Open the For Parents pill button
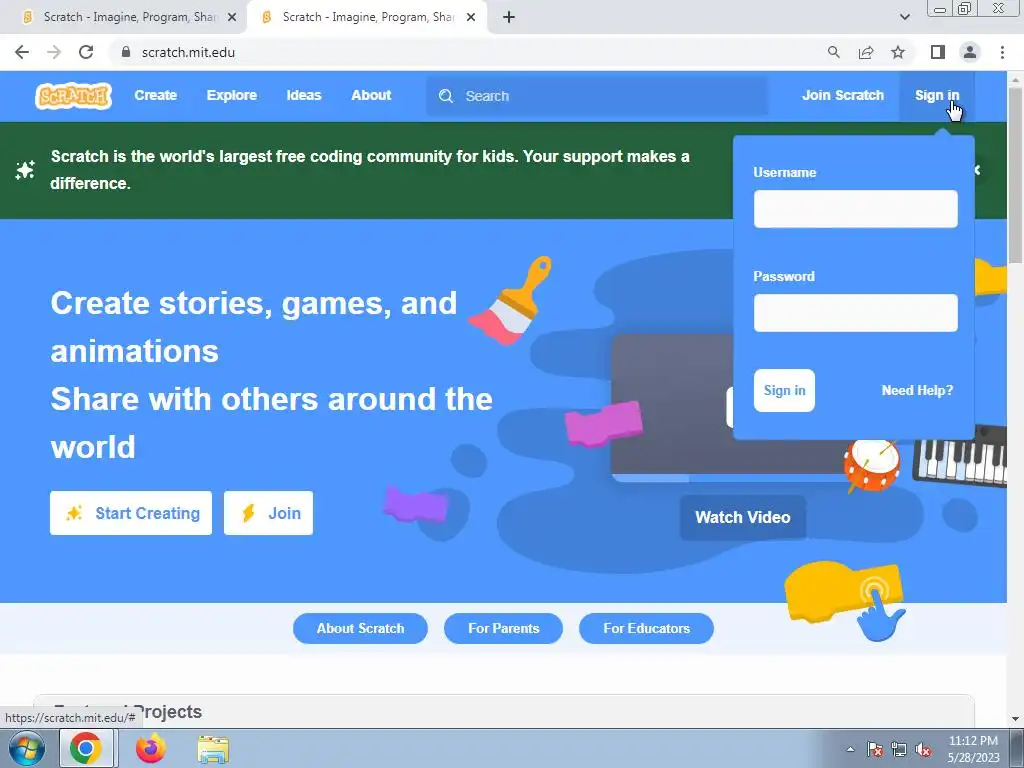Screen dimensions: 1024x768 pyautogui.click(x=504, y=628)
